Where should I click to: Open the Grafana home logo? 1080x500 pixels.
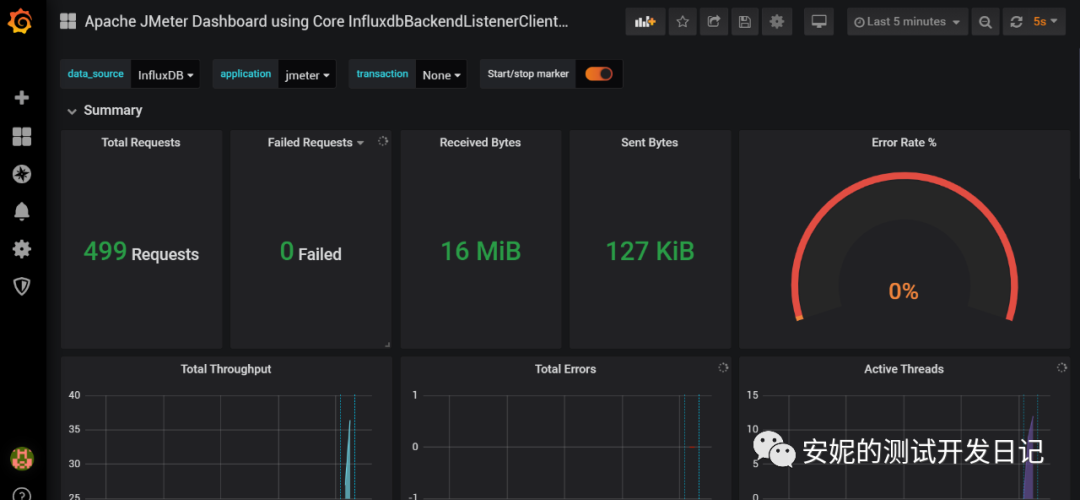21,22
